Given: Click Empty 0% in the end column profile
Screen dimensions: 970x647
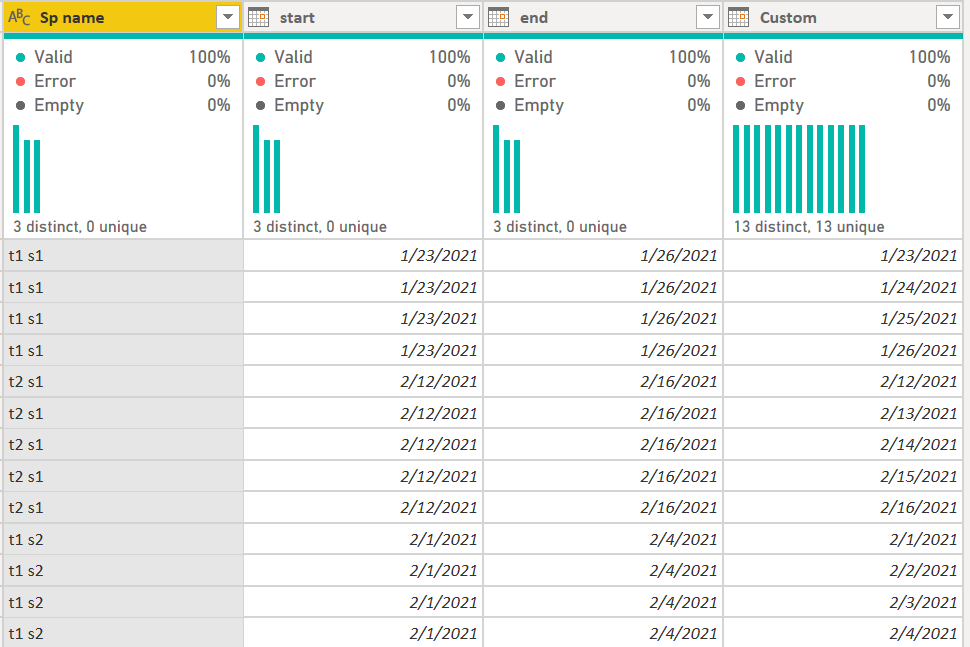Looking at the screenshot, I should [x=603, y=105].
